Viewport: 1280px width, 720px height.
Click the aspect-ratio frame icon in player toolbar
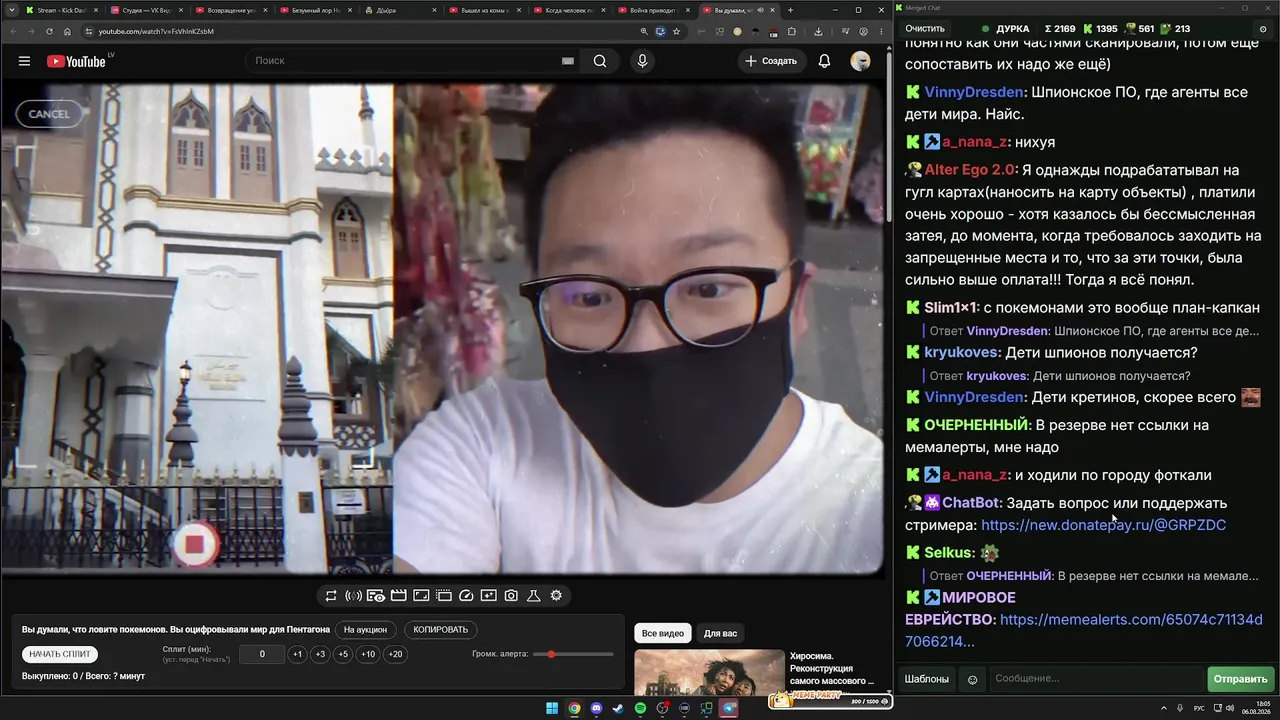[x=421, y=596]
